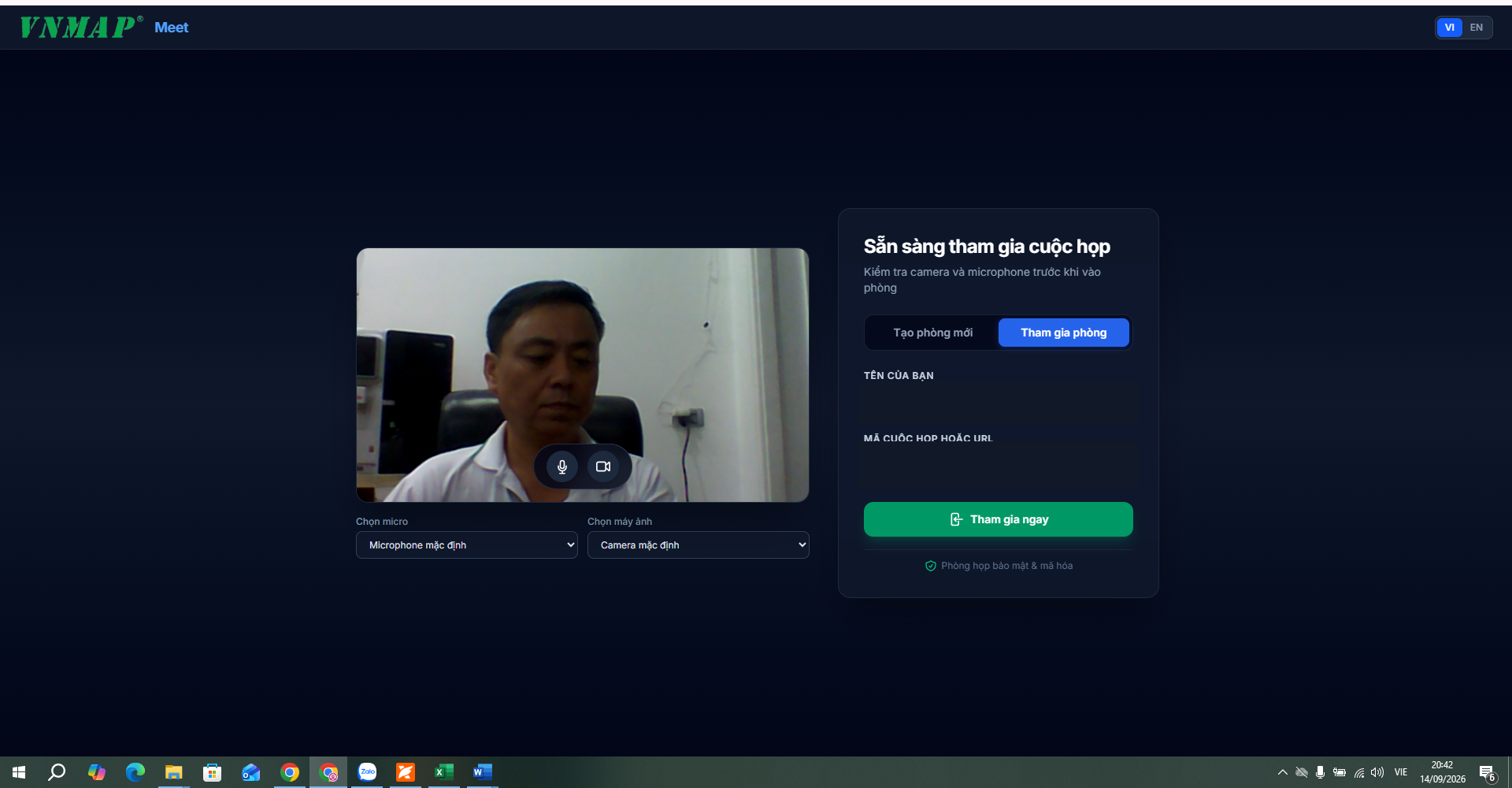Open the orange Foxit app in taskbar
Viewport: 1512px width, 788px height.
tap(406, 772)
